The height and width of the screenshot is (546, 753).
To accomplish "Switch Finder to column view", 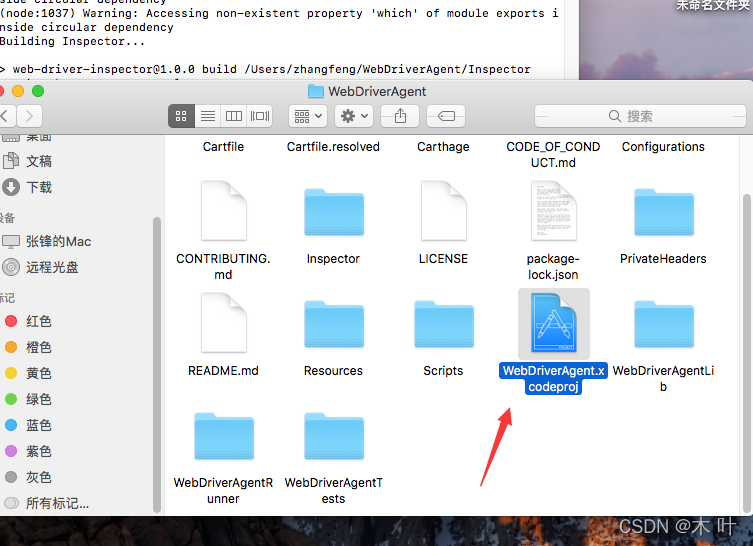I will click(x=234, y=116).
